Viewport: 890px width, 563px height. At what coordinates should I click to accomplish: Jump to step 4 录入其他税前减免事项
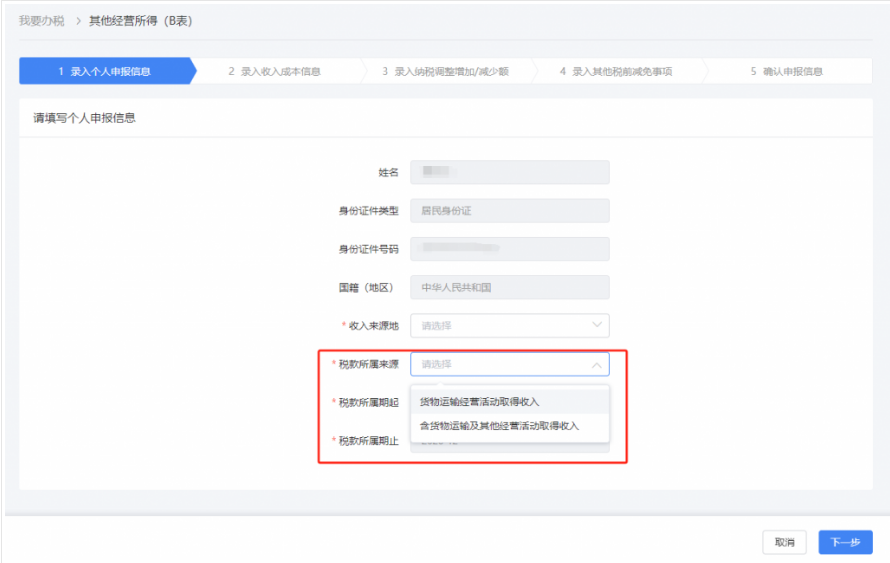tap(615, 72)
